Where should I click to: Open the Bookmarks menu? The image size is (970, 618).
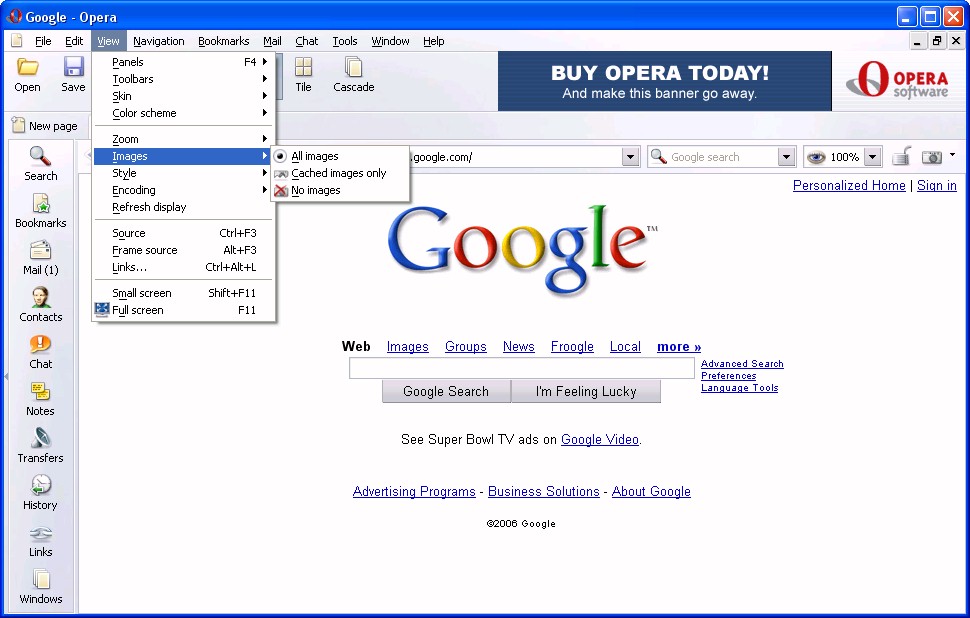223,41
